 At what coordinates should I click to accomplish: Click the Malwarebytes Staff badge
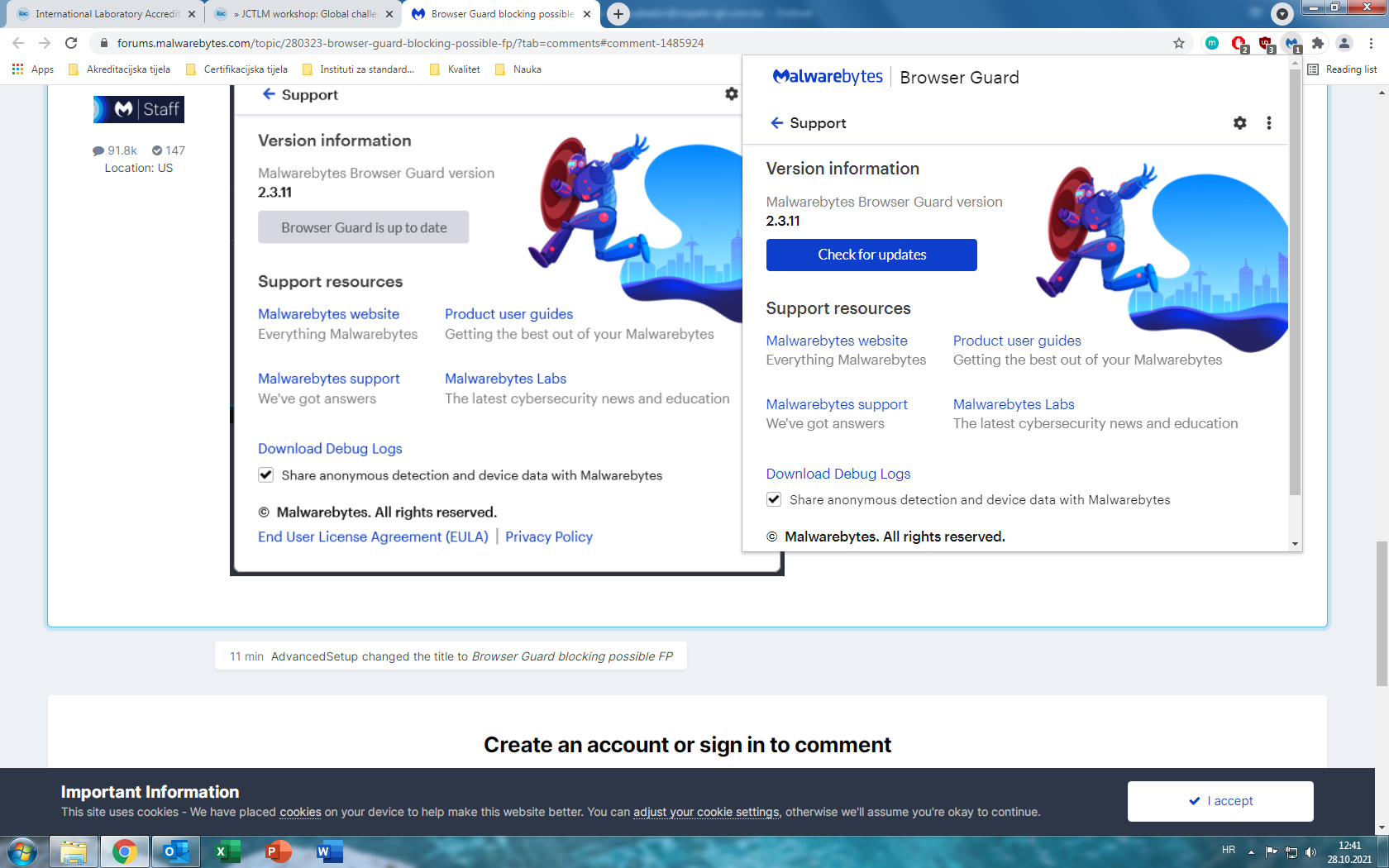(x=139, y=109)
